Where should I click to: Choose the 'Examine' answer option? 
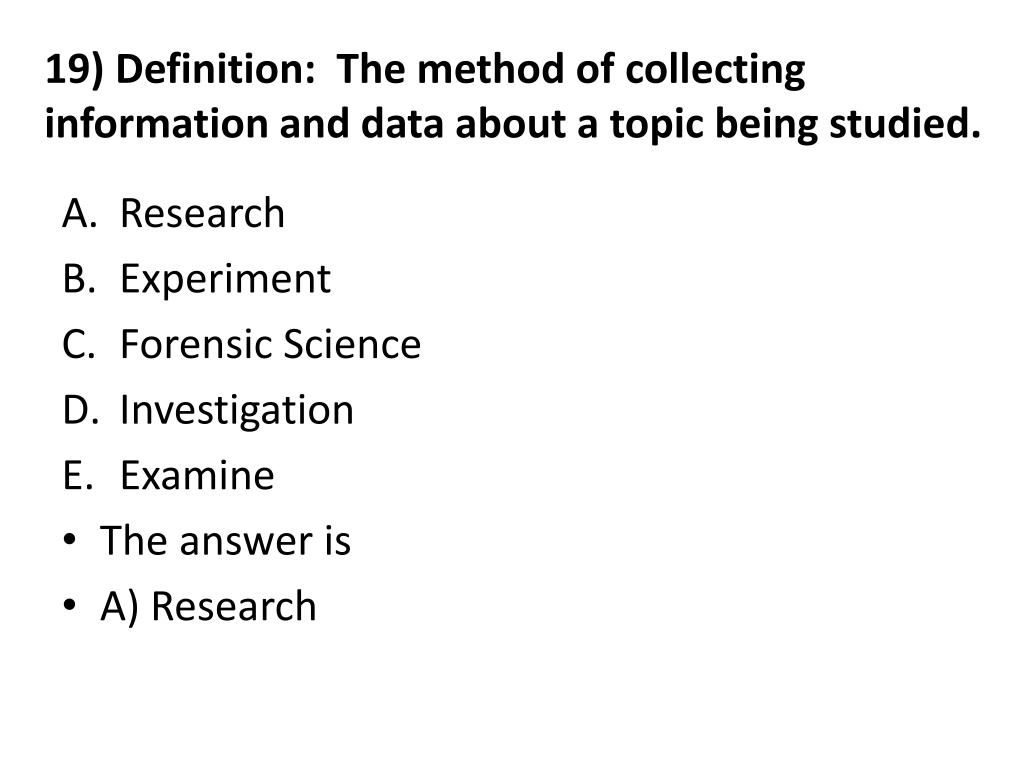tap(196, 476)
